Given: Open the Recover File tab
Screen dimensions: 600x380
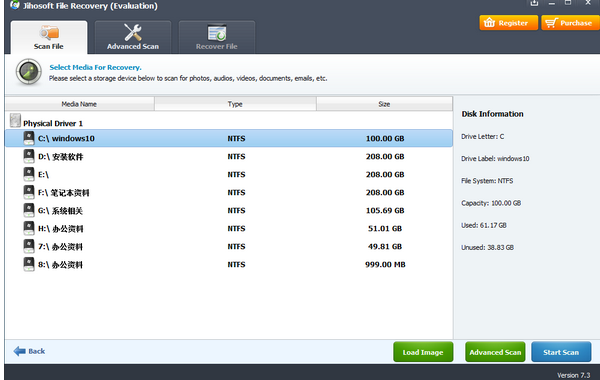Looking at the screenshot, I should [x=217, y=37].
